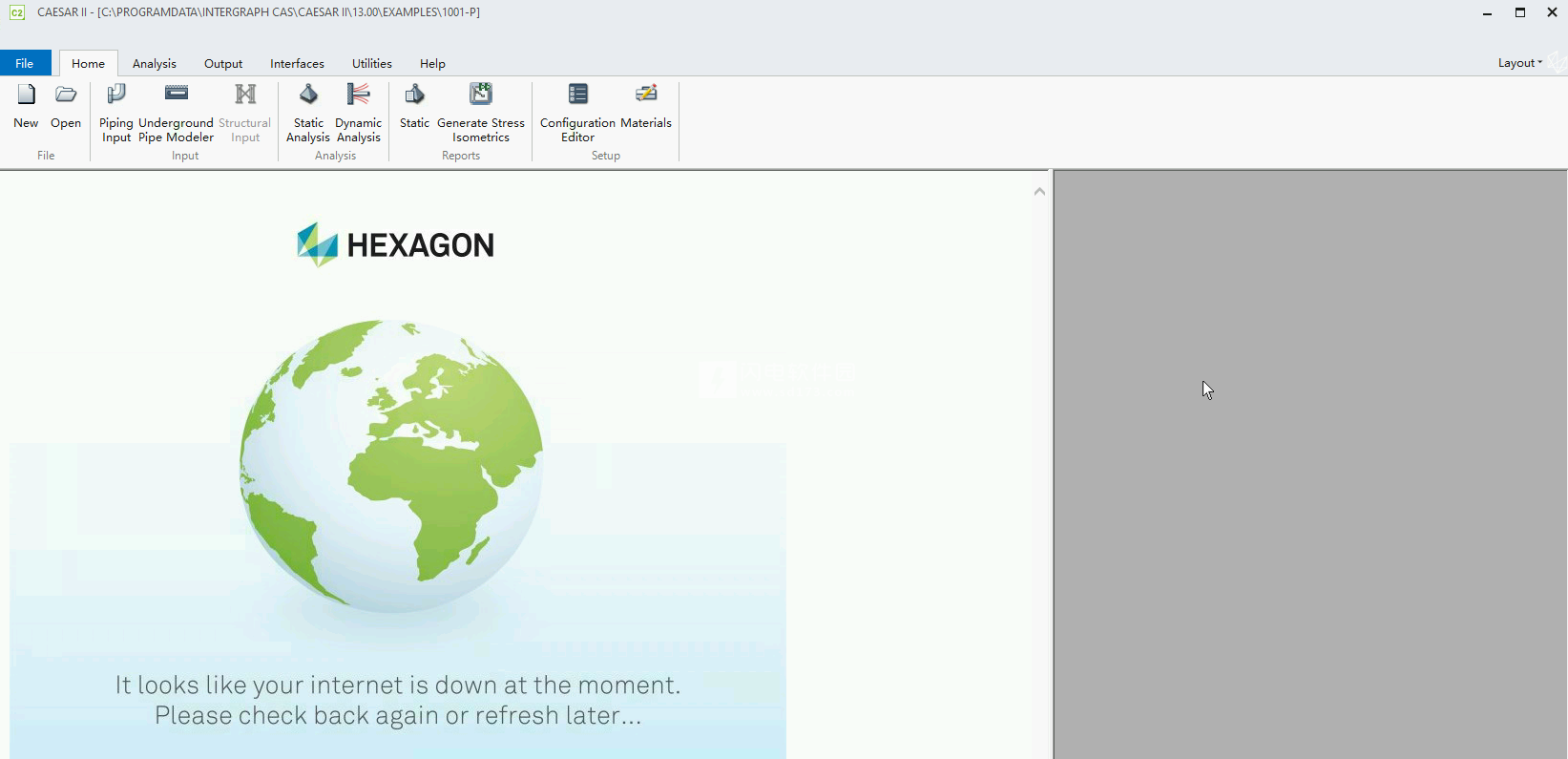
Task: Open an existing file via Open icon
Action: pyautogui.click(x=66, y=106)
